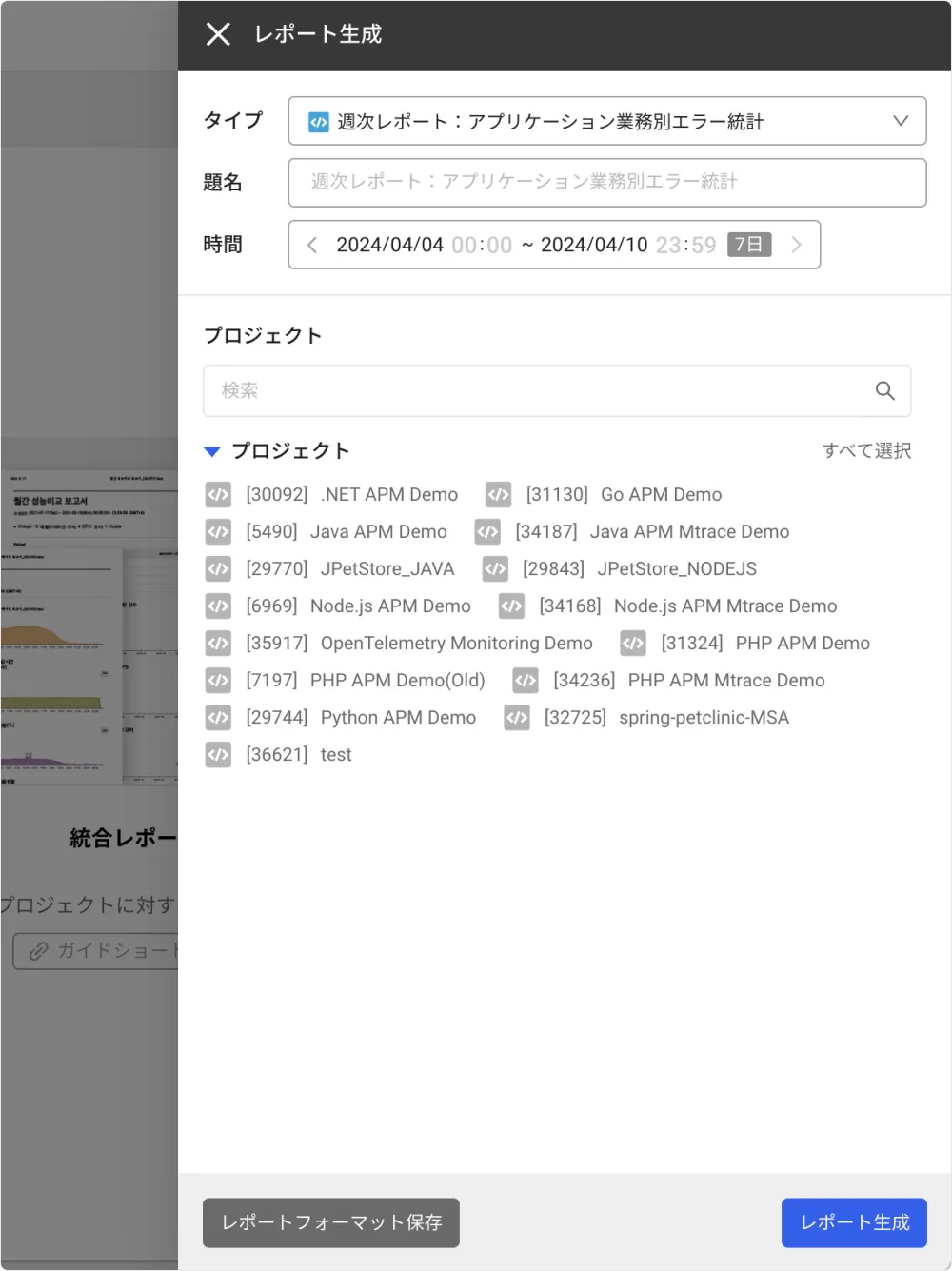Click the レポートフォーマット保存 button
The width and height of the screenshot is (952, 1271).
tap(331, 1222)
